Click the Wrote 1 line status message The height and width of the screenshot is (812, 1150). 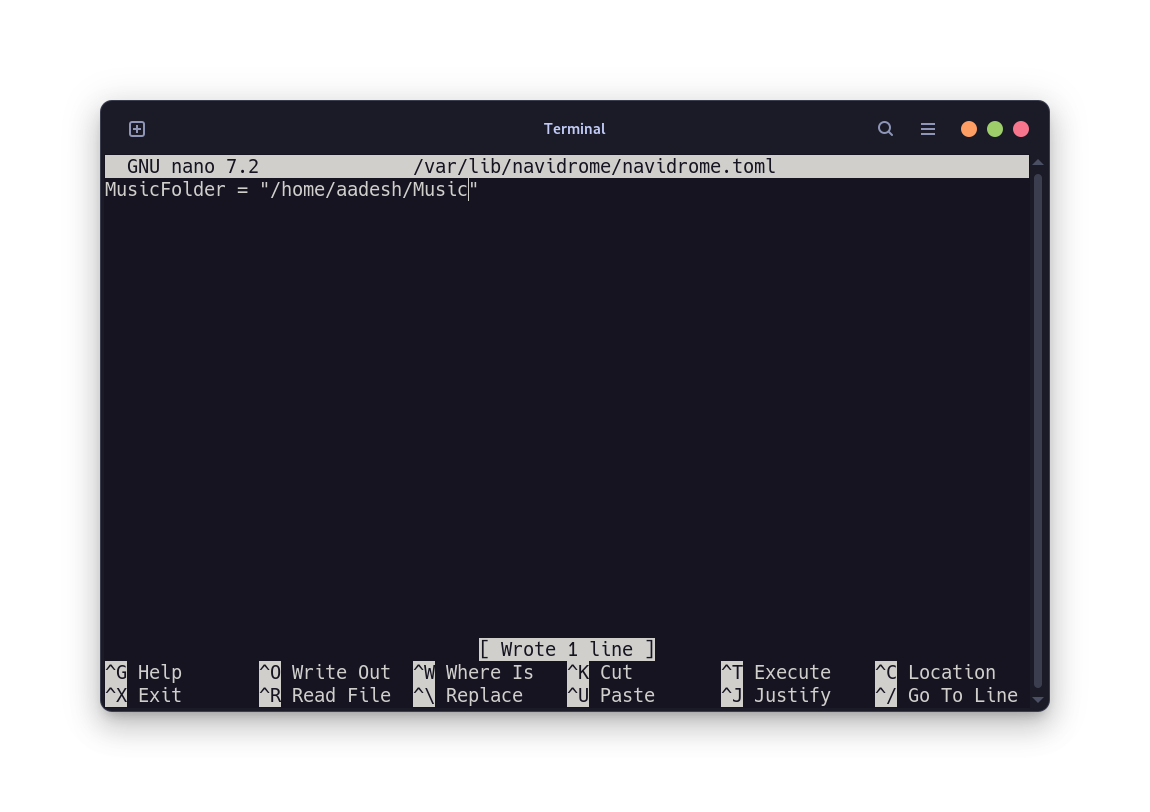(567, 649)
